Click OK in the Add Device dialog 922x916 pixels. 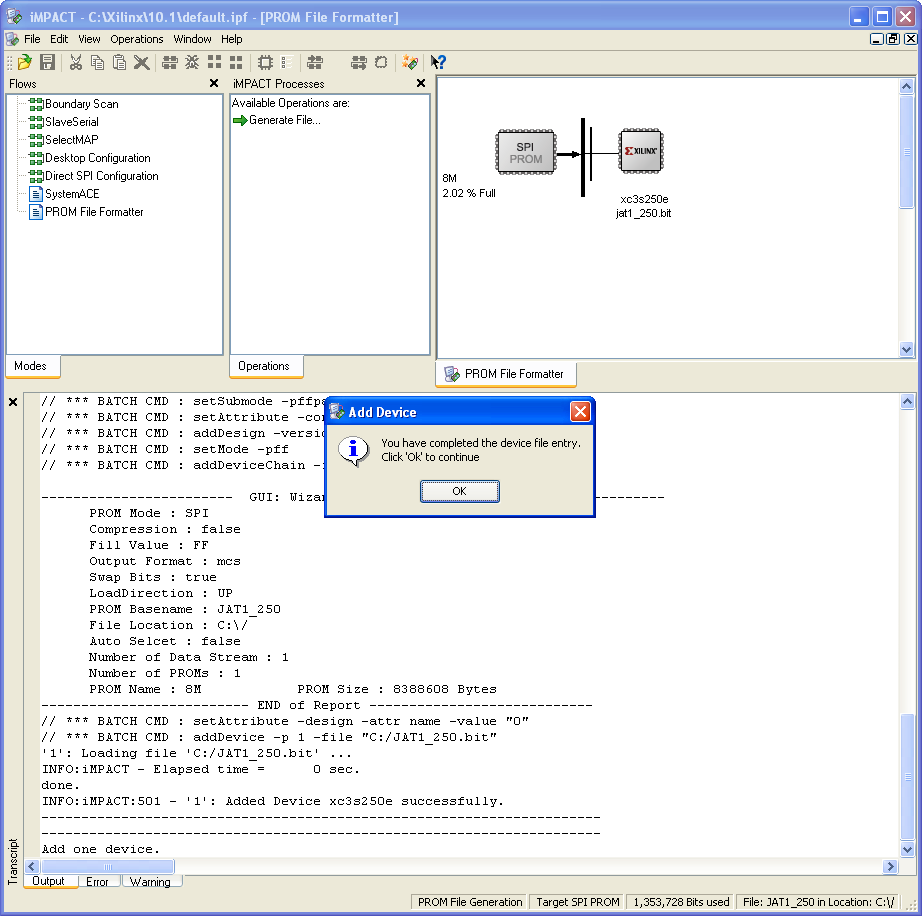point(460,492)
